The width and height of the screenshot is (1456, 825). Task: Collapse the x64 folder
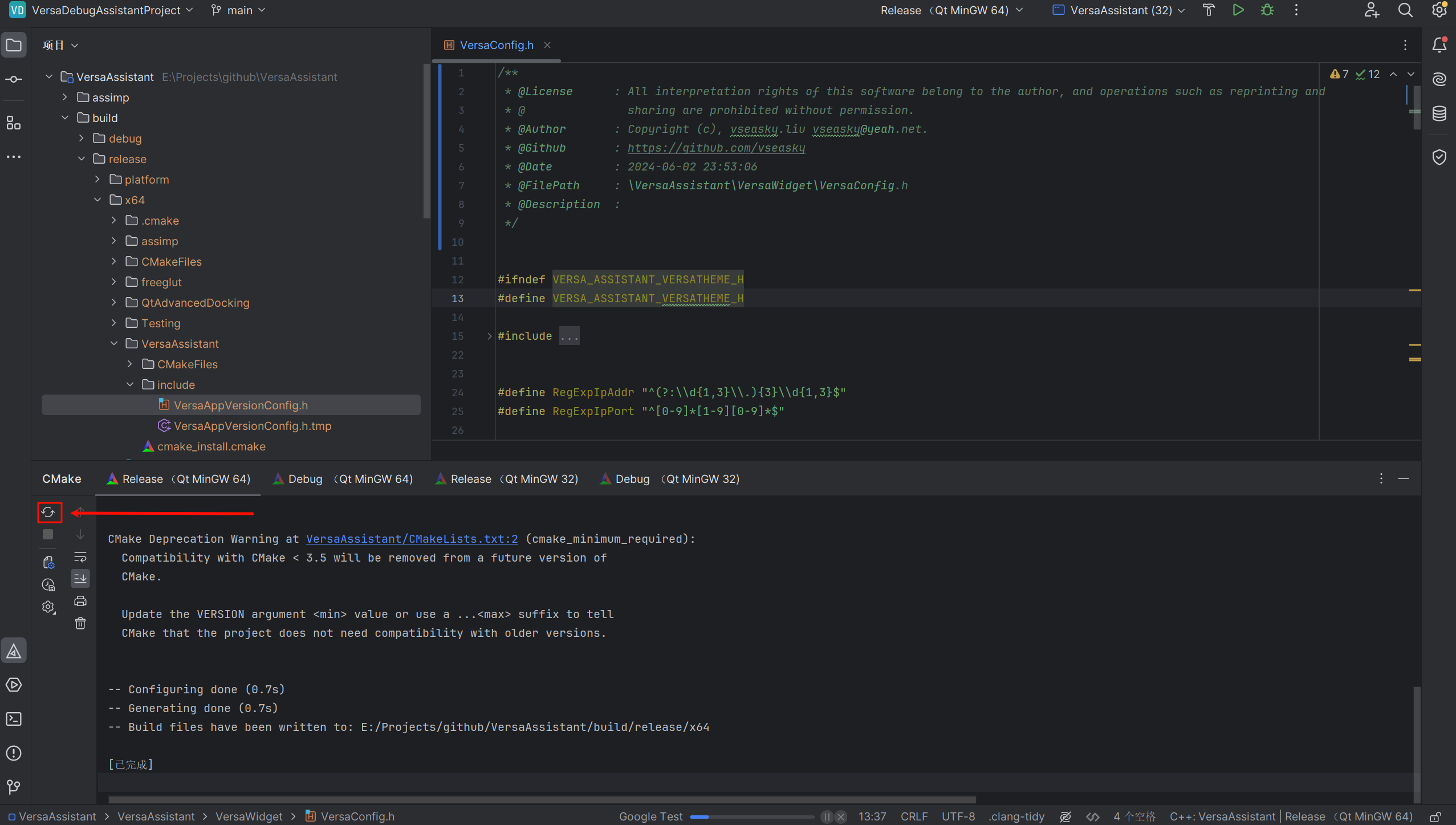coord(97,200)
